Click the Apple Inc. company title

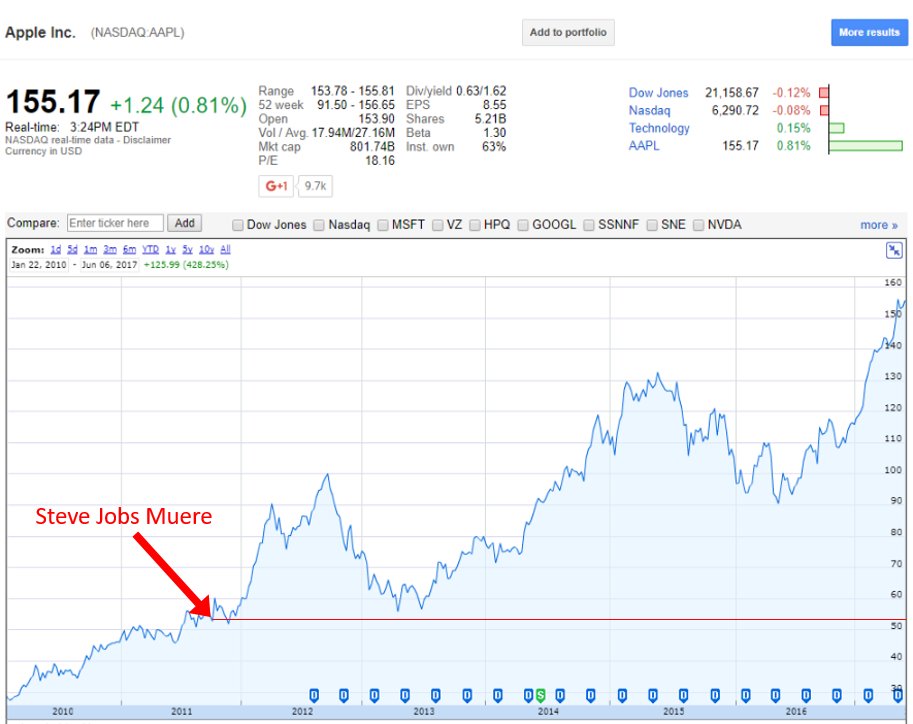[40, 33]
